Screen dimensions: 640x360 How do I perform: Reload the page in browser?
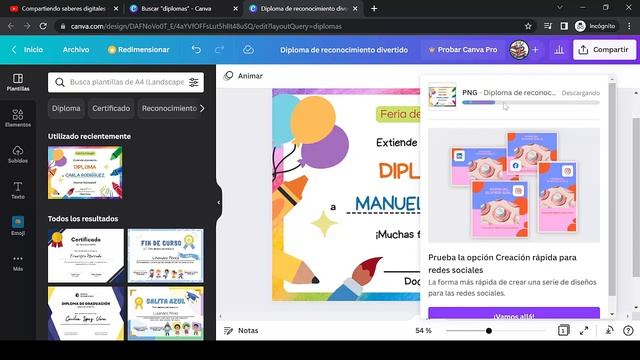[x=43, y=26]
